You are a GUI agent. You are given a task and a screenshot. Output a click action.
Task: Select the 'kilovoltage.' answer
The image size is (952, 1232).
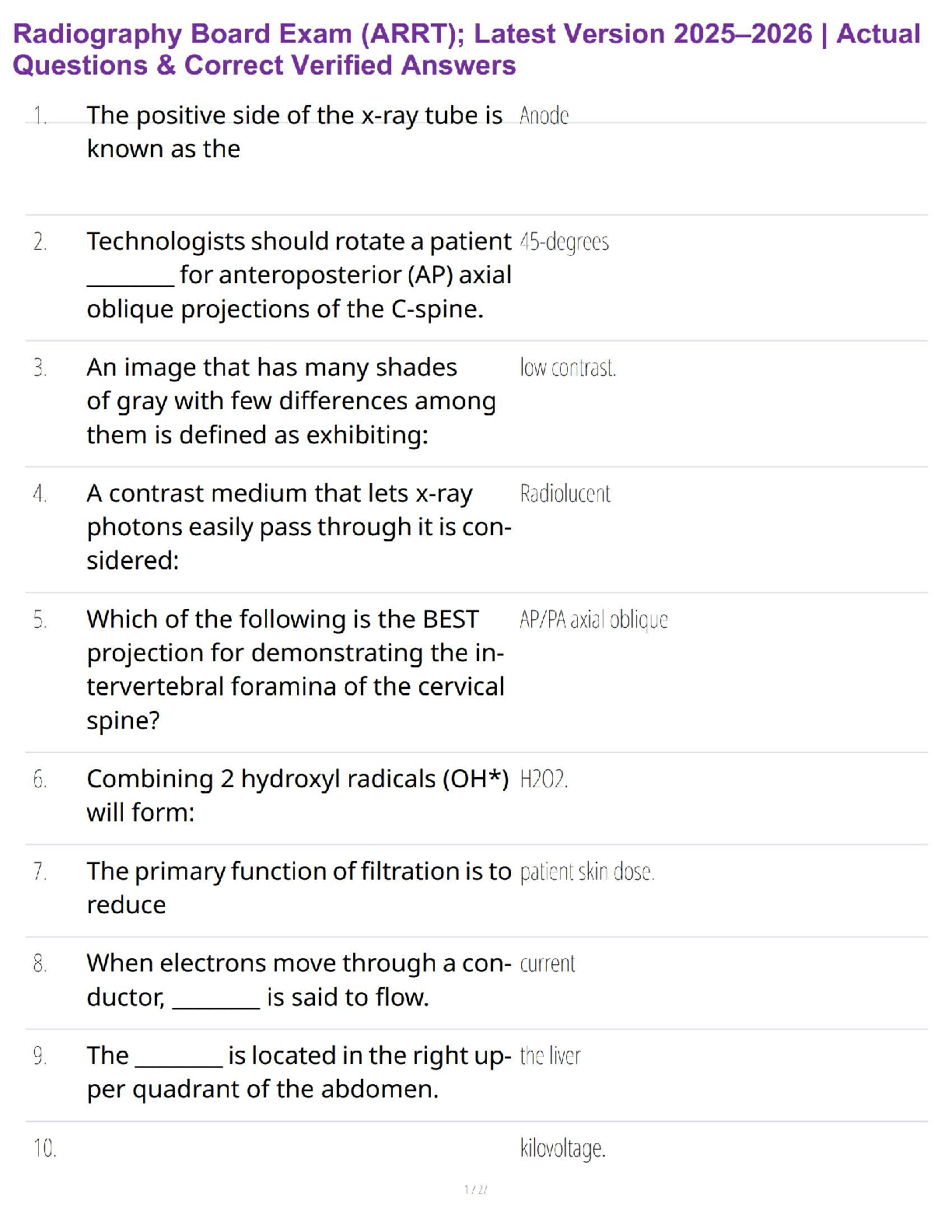click(562, 1148)
